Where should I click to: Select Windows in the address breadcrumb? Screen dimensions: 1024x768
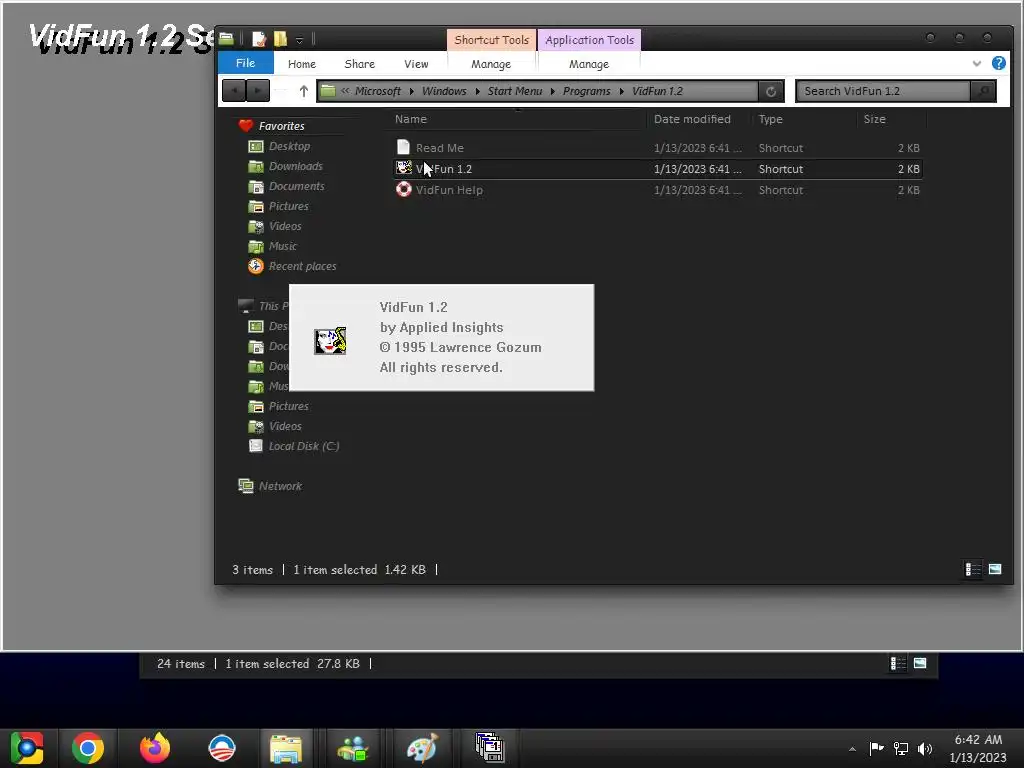click(444, 91)
